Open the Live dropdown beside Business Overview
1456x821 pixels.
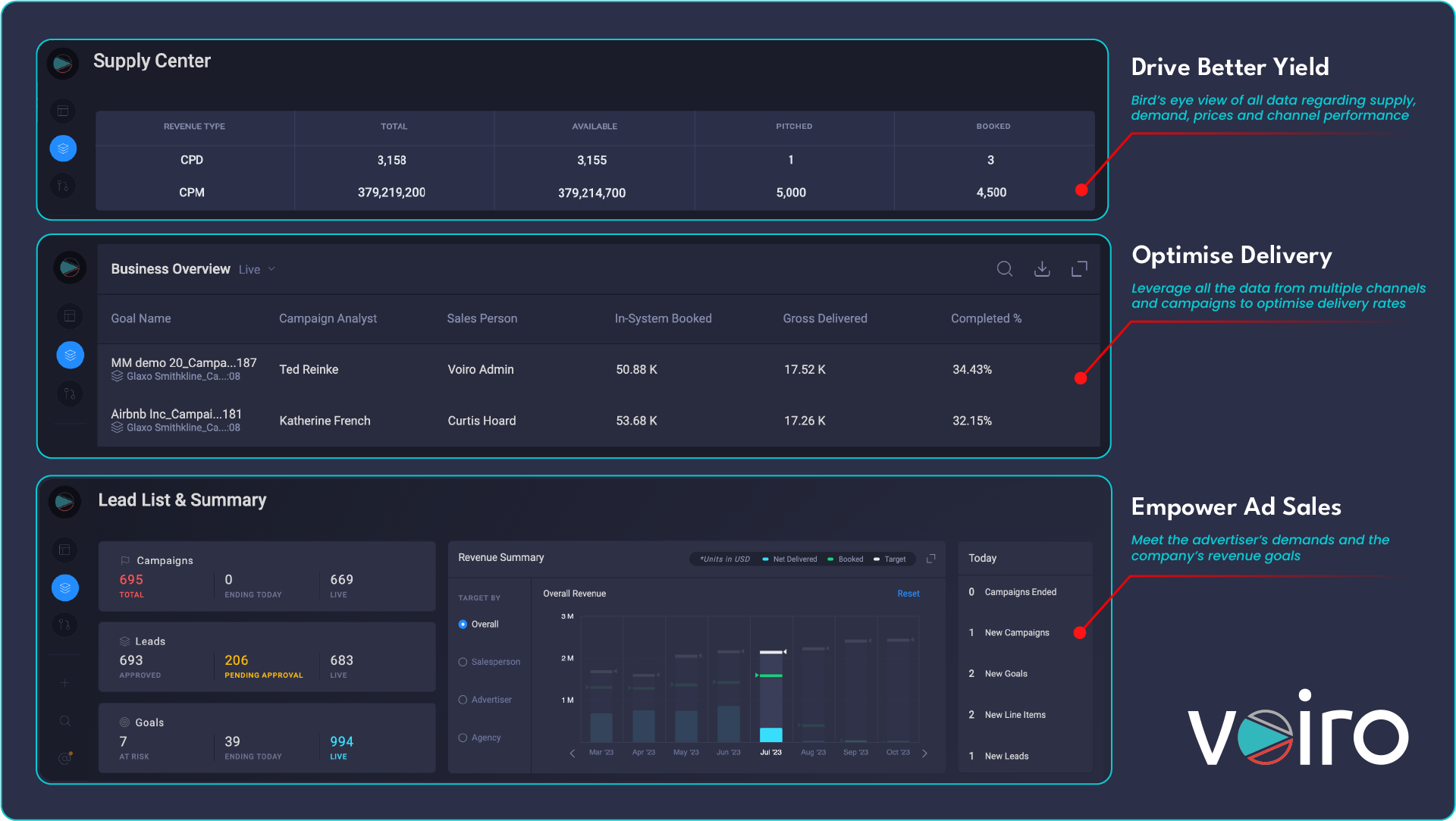256,270
